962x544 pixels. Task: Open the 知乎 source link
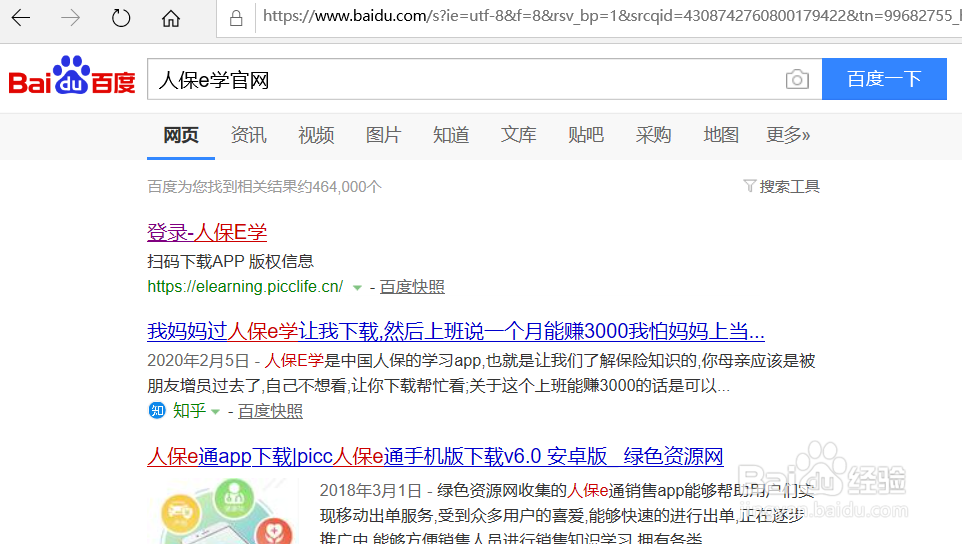189,410
